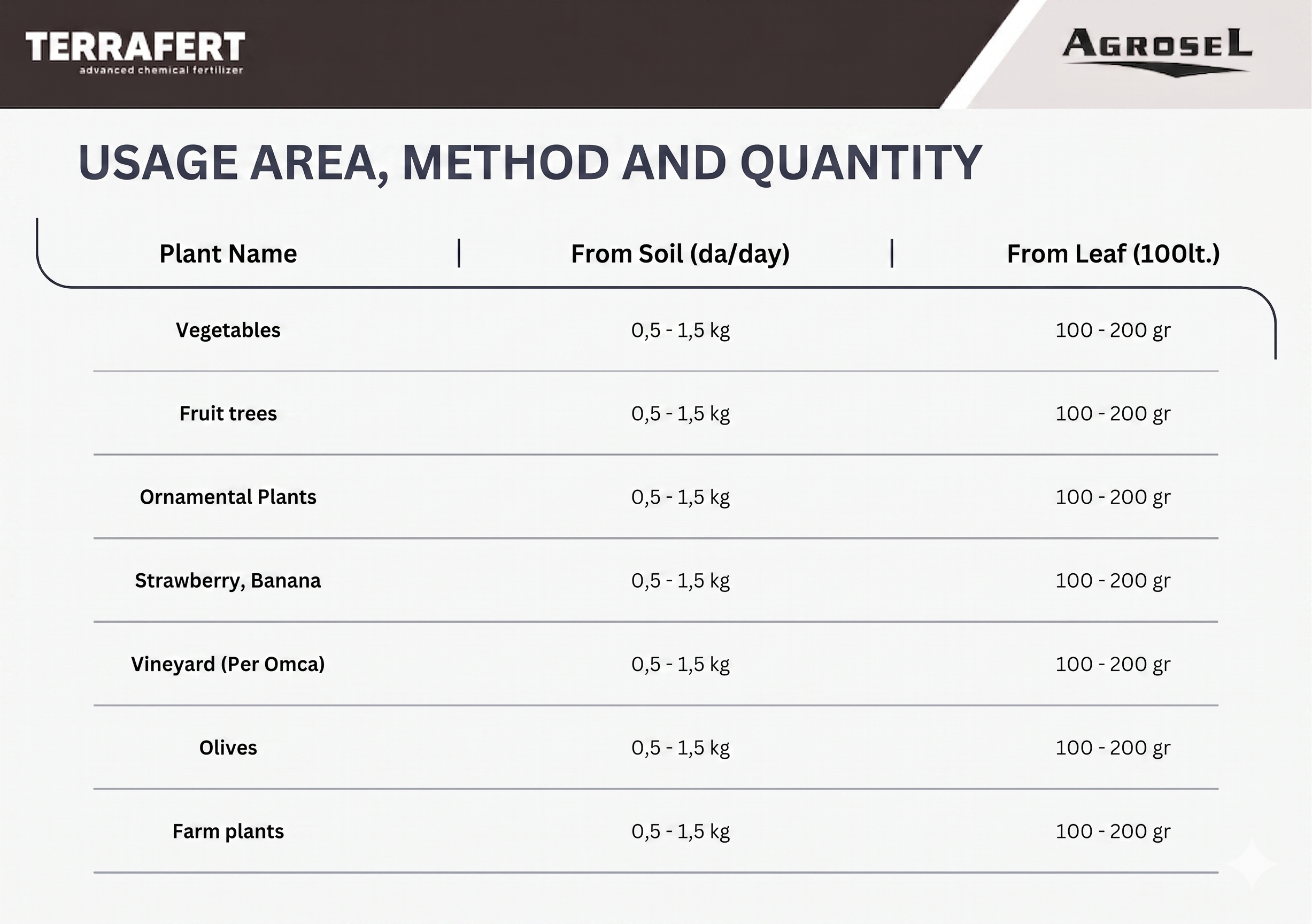
Task: Click the soil quantity for Olives
Action: click(x=680, y=748)
